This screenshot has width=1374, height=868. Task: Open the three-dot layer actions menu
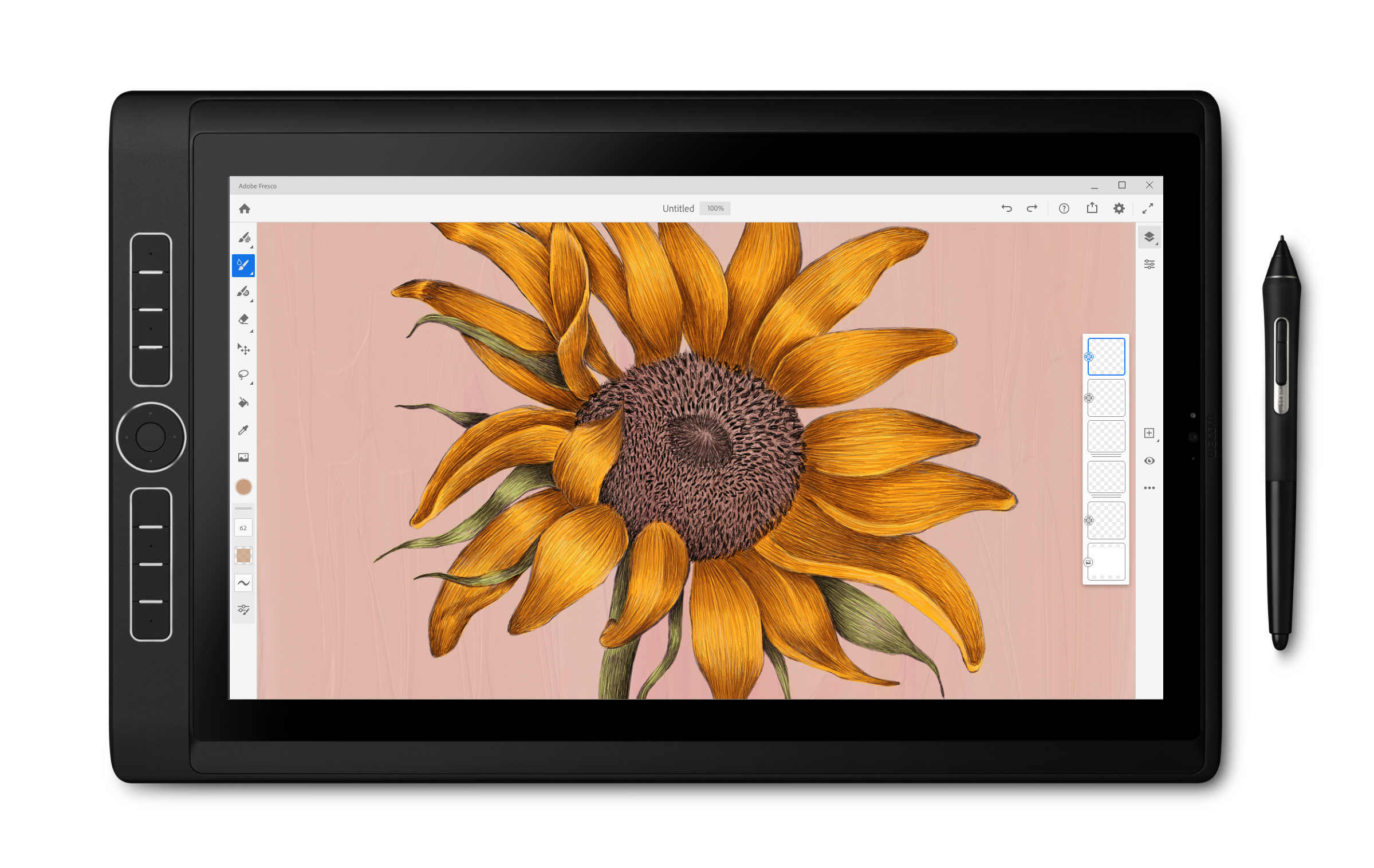click(1149, 488)
